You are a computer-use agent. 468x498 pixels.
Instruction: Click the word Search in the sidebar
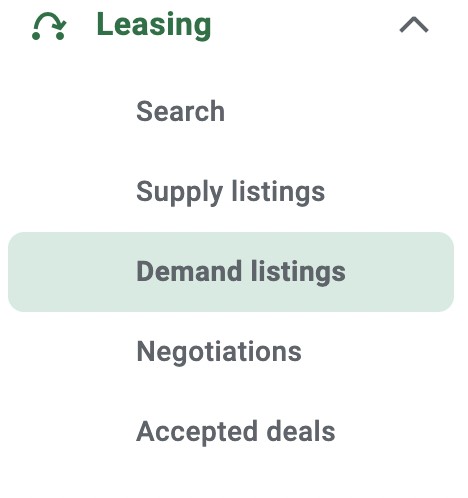point(180,111)
